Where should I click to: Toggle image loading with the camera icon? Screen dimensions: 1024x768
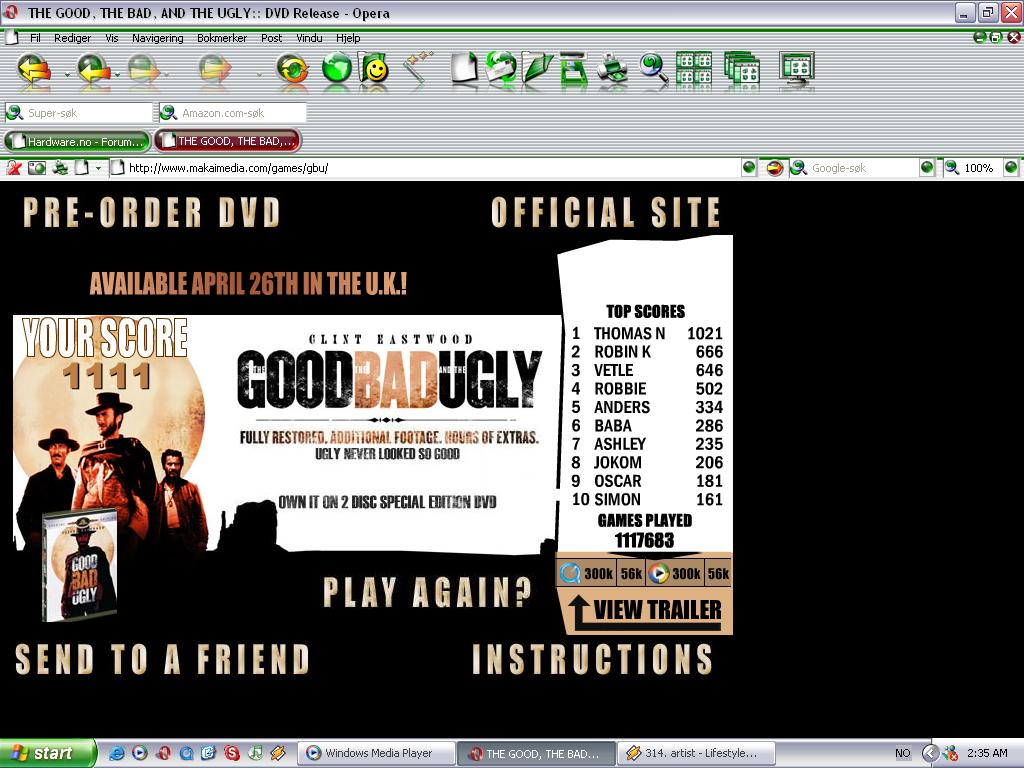pos(37,168)
